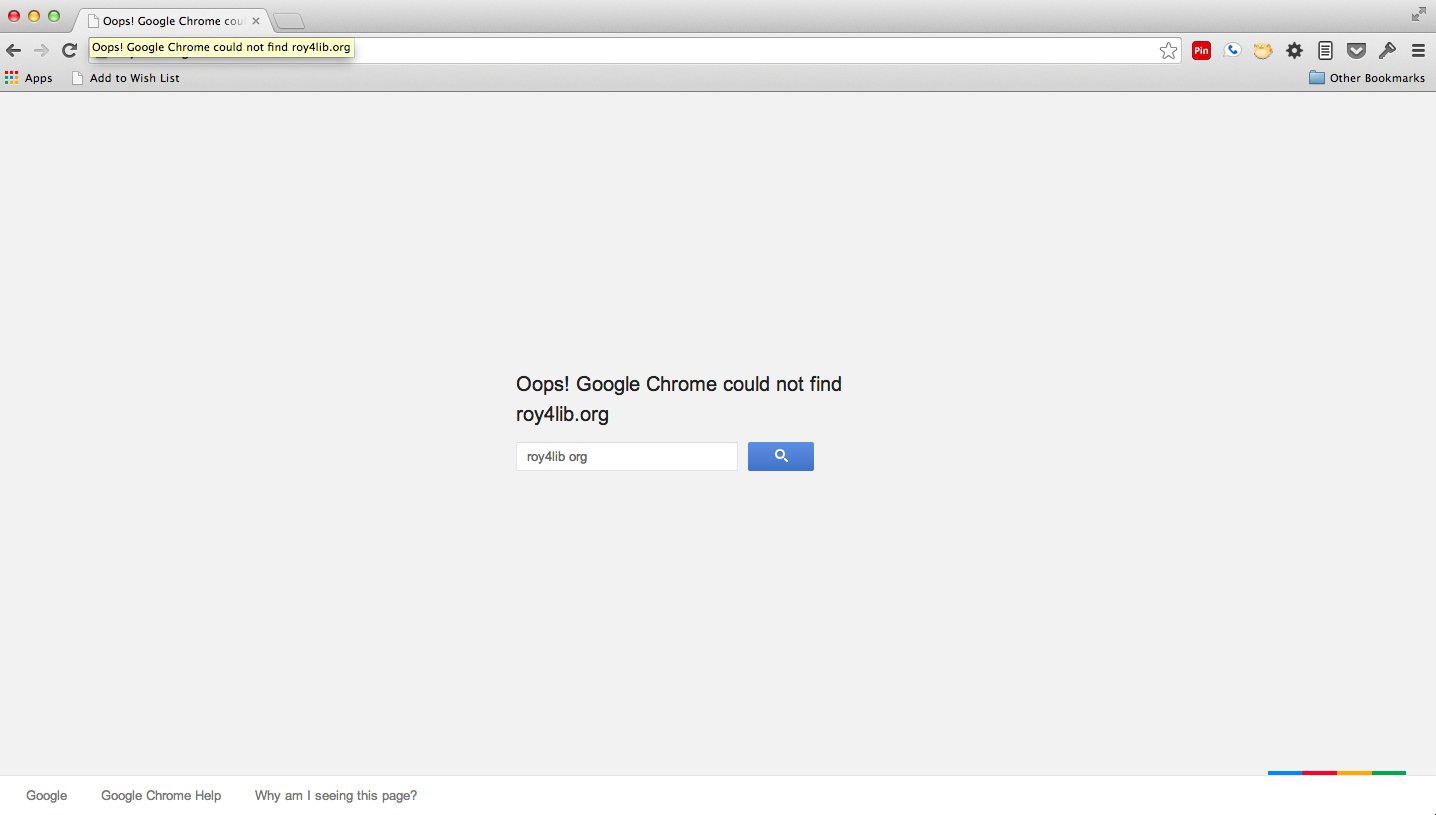The image size is (1436, 815).
Task: Click the yellow tab-title tooltip
Action: pyautogui.click(x=221, y=47)
